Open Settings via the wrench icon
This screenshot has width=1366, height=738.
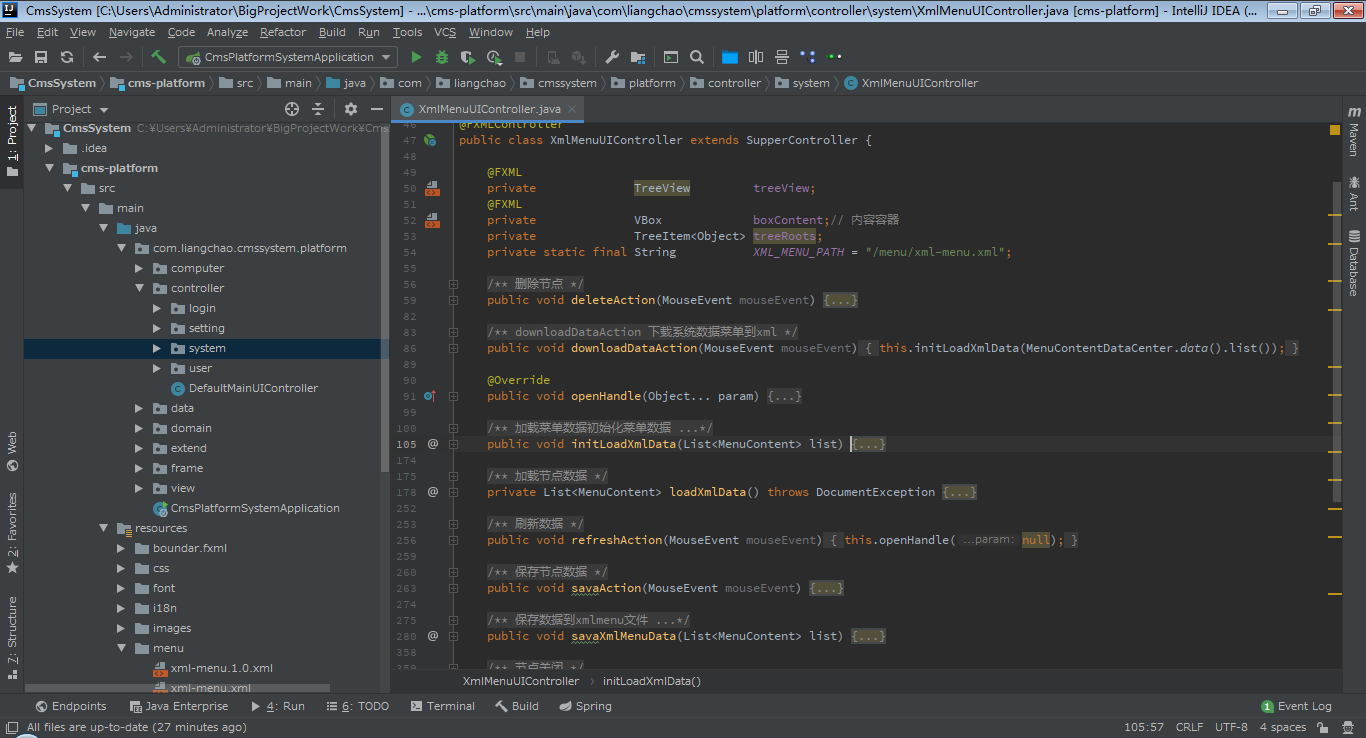(x=612, y=57)
